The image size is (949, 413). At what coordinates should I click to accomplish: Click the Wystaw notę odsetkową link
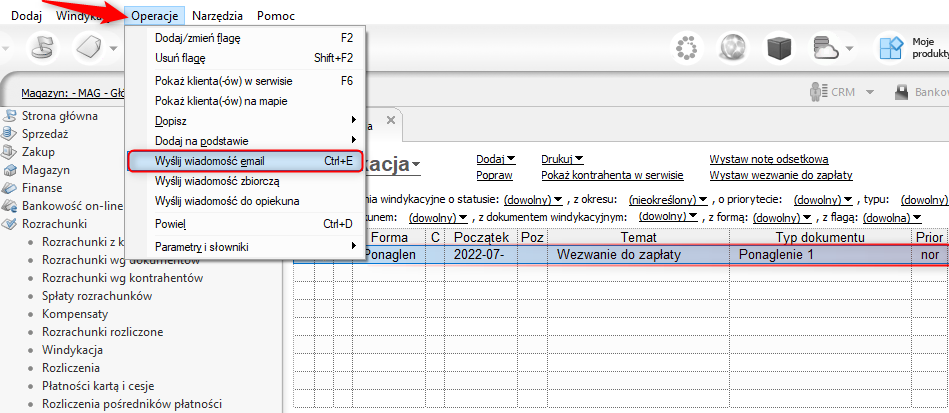pos(768,159)
